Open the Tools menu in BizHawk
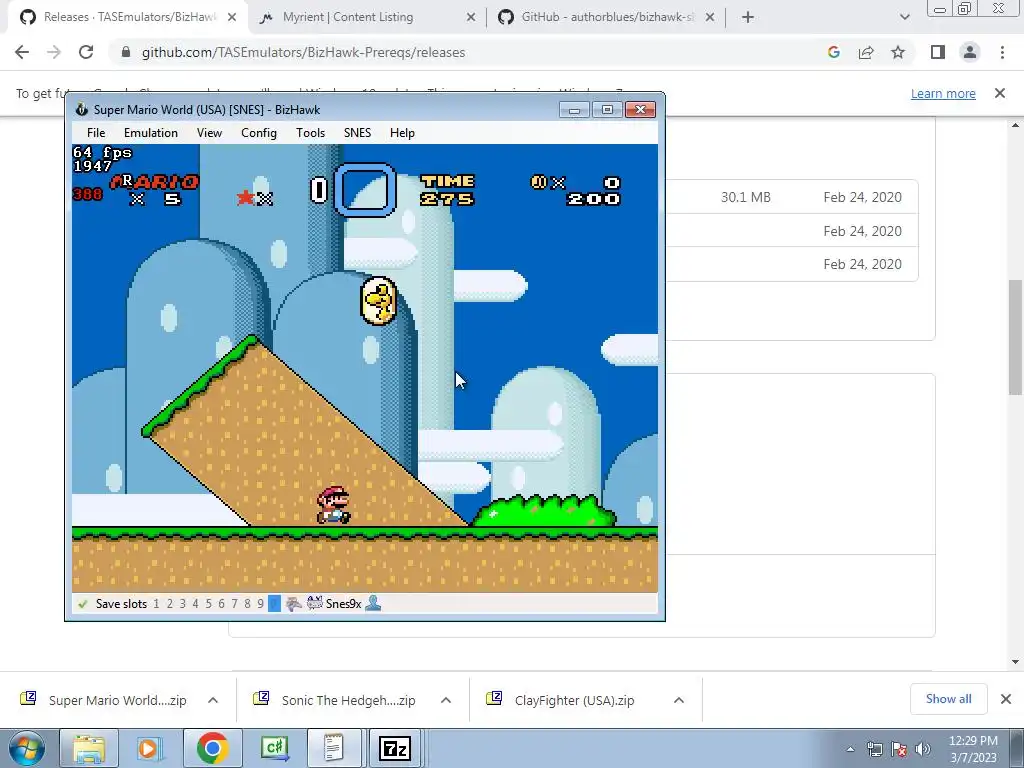The image size is (1024, 768). (x=310, y=133)
